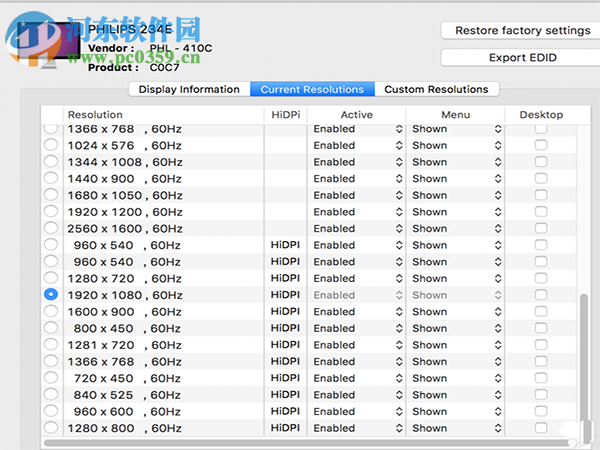Toggle the Desktop checkbox for 840 x 525
This screenshot has width=600, height=450.
click(541, 395)
